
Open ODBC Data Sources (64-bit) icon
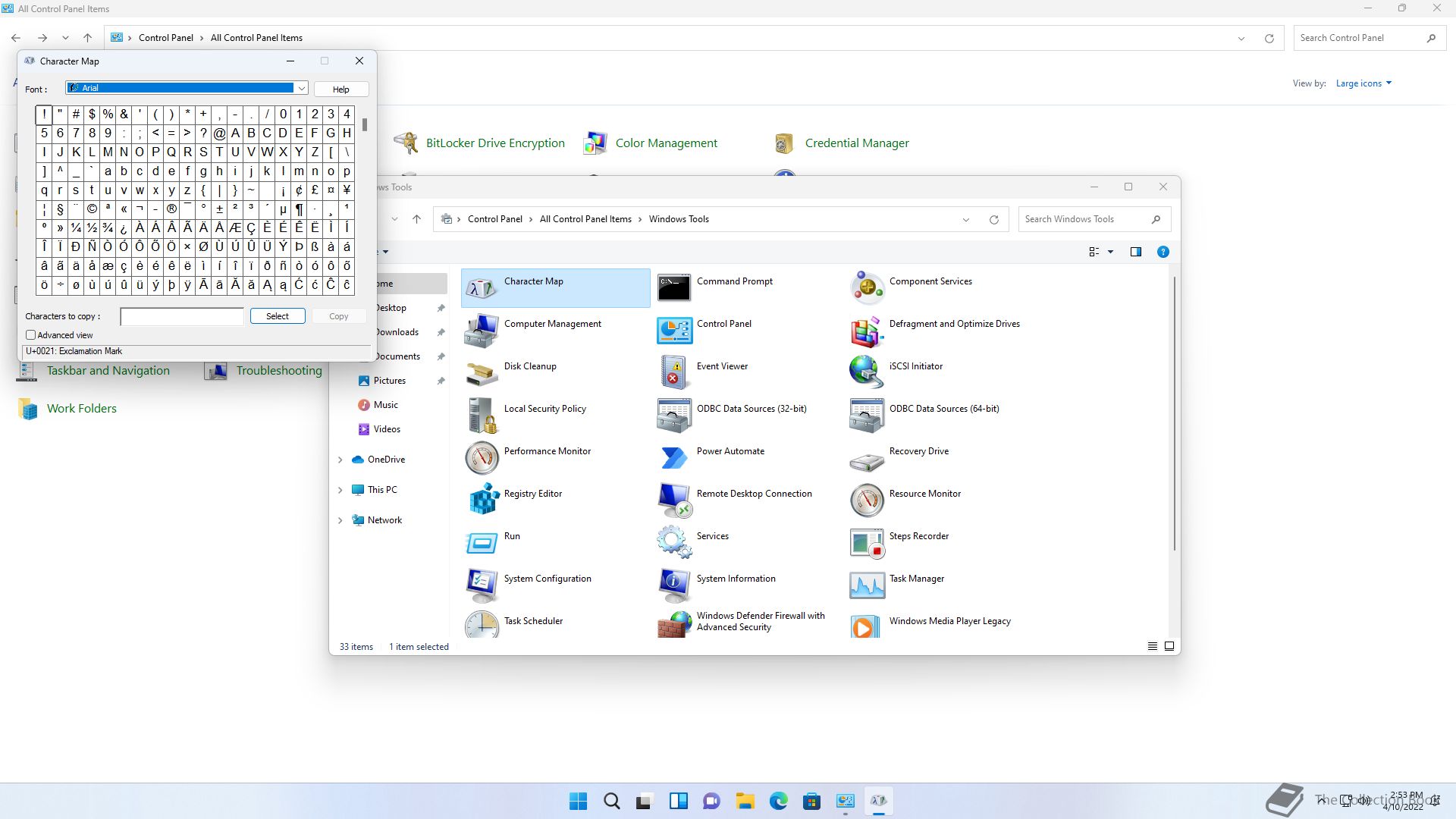click(867, 416)
